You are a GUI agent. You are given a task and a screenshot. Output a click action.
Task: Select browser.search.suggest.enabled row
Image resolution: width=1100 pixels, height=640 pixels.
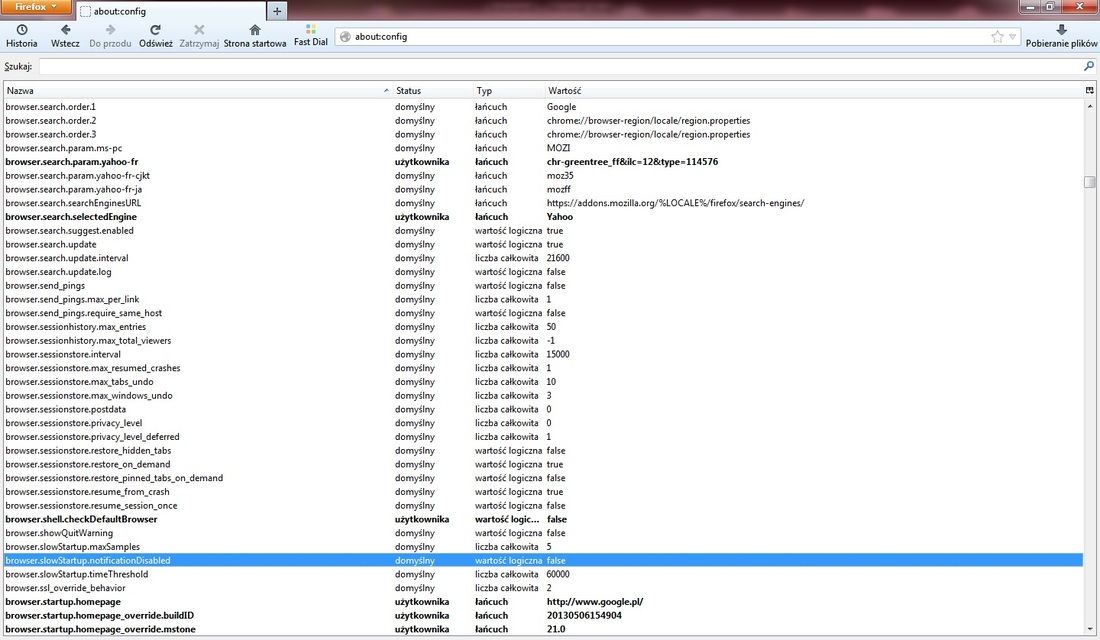543,230
